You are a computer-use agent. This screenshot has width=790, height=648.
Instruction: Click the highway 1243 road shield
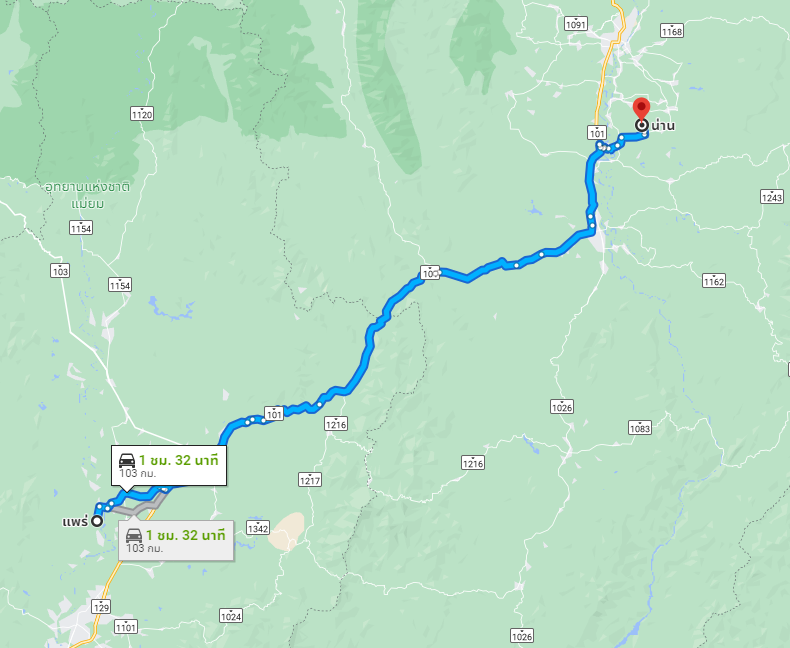pos(771,197)
